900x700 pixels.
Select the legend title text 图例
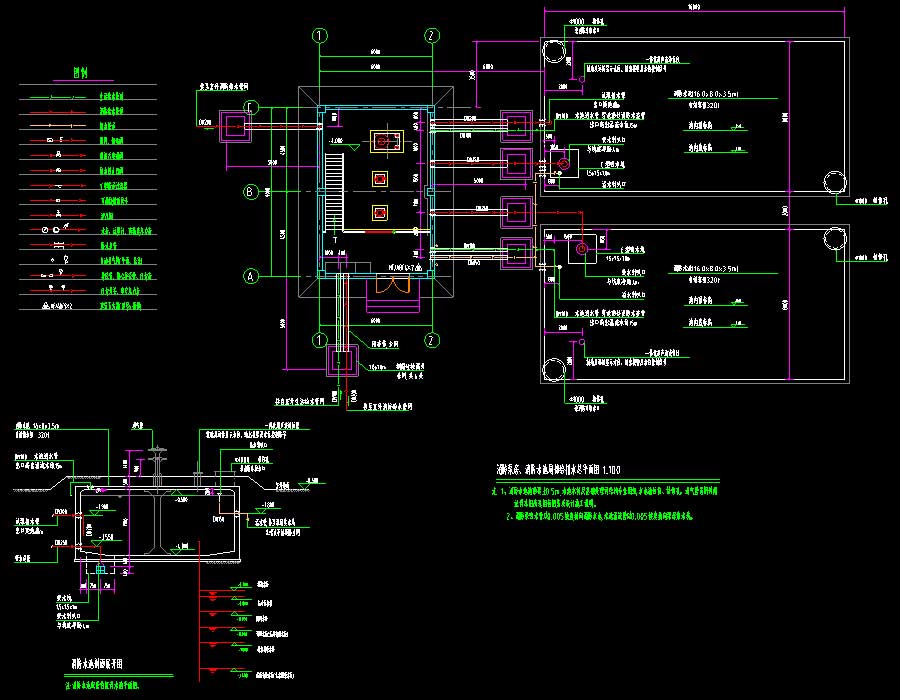(81, 72)
